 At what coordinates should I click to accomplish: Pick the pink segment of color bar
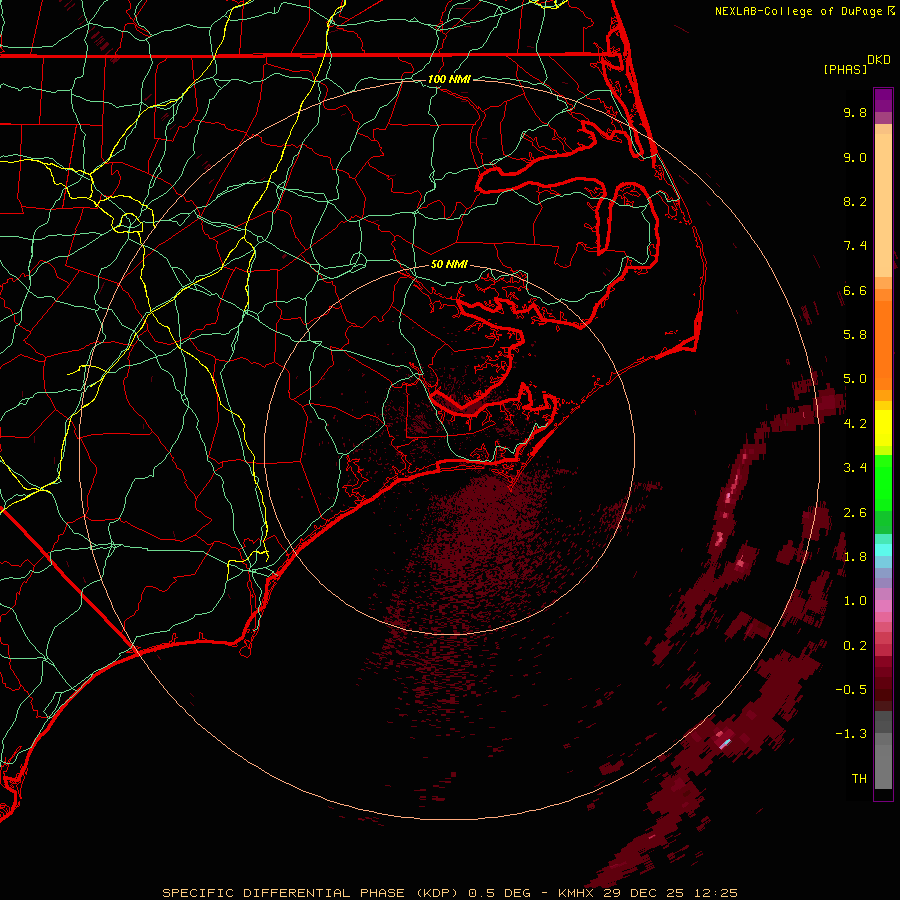(883, 606)
